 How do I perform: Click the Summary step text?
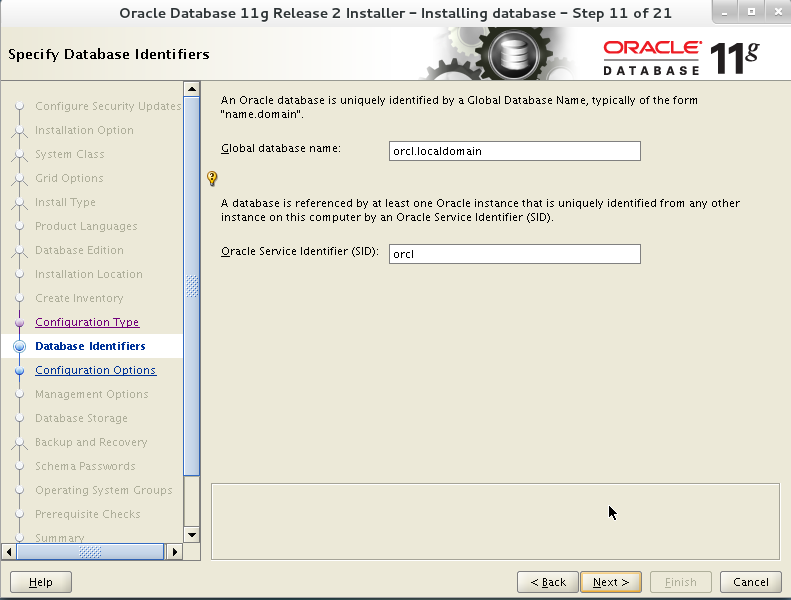coord(60,538)
